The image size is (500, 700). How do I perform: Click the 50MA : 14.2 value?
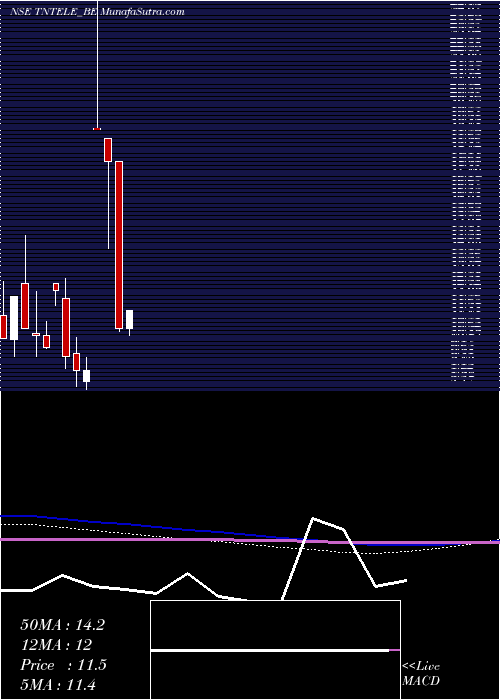62,625
